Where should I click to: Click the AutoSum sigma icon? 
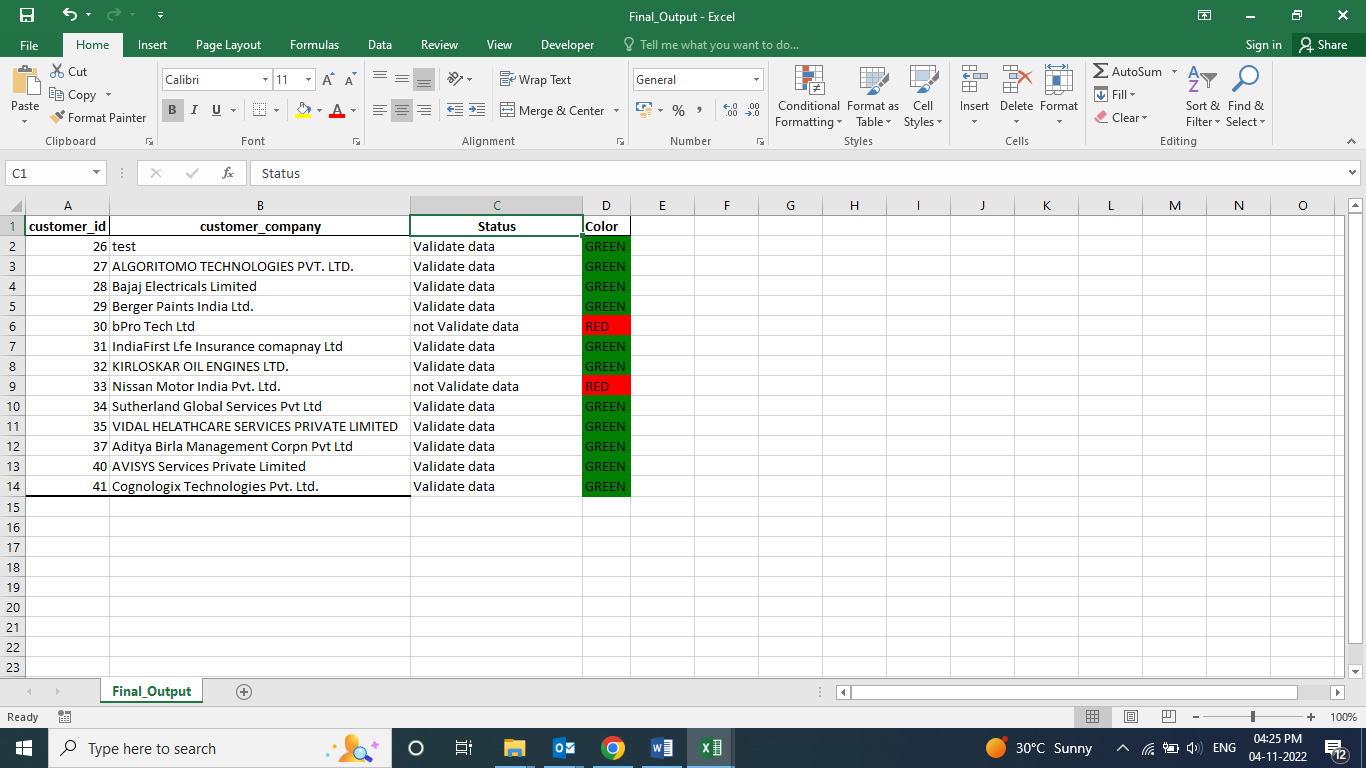[x=1100, y=72]
